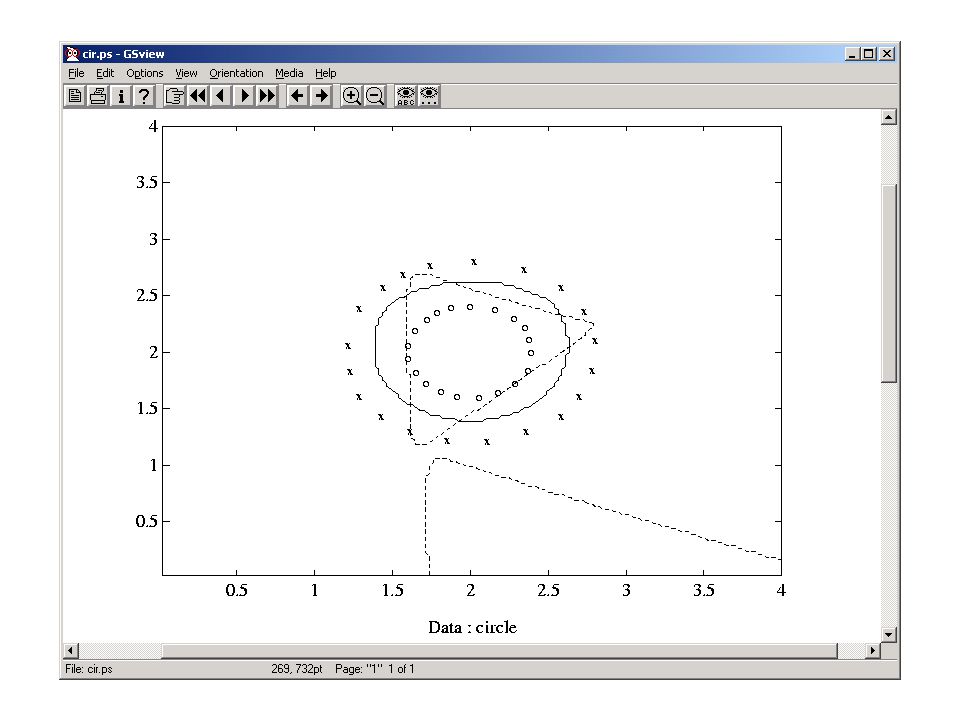
Task: Go to previous page with single left triangle
Action: pos(220,96)
